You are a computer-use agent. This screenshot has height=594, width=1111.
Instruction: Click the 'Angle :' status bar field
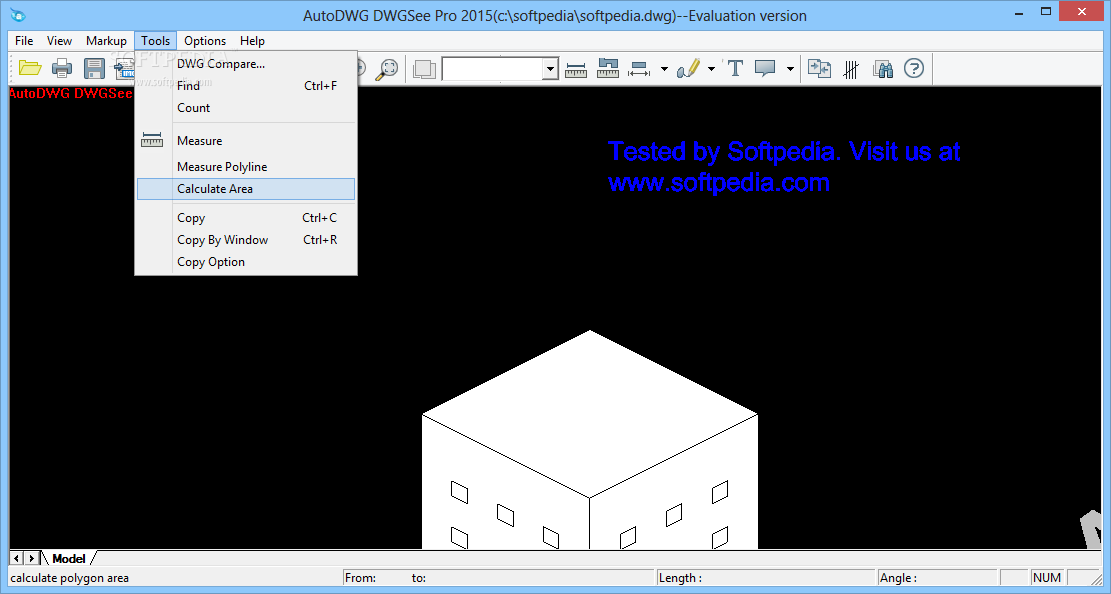click(937, 578)
